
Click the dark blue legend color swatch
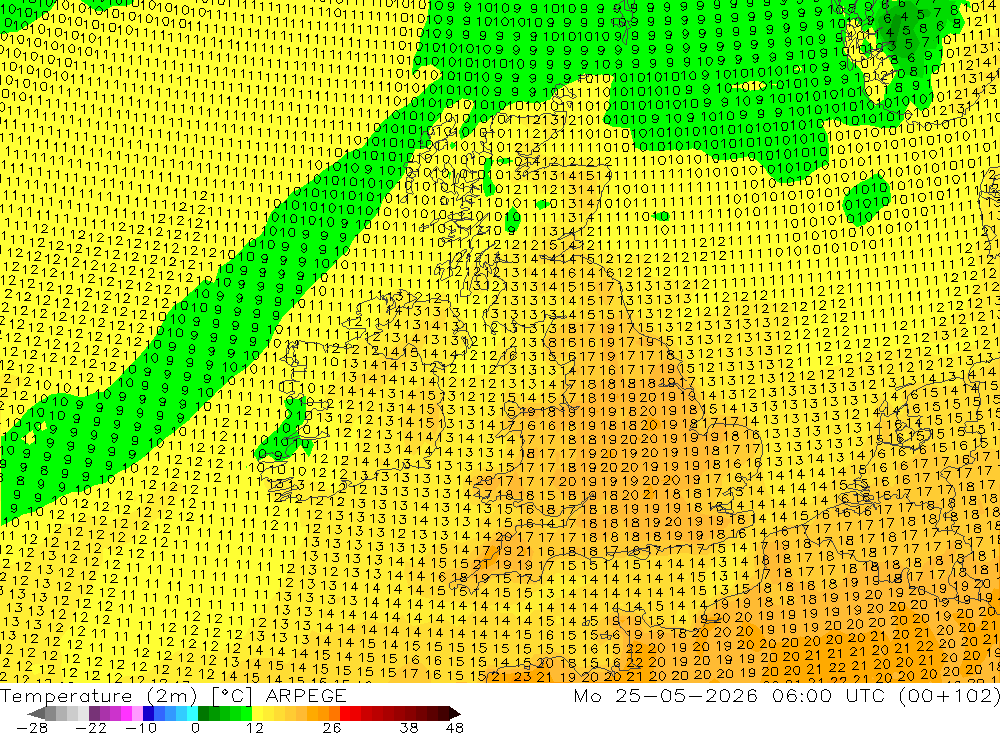click(x=149, y=713)
